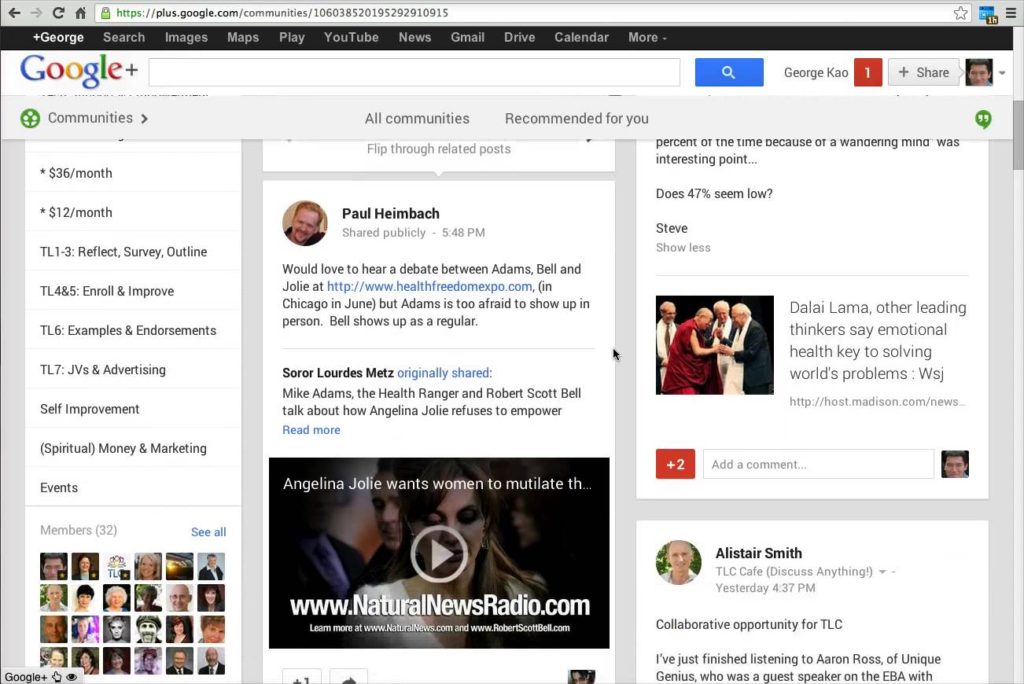Image resolution: width=1024 pixels, height=684 pixels.
Task: Open Play in Google bar
Action: coord(292,37)
